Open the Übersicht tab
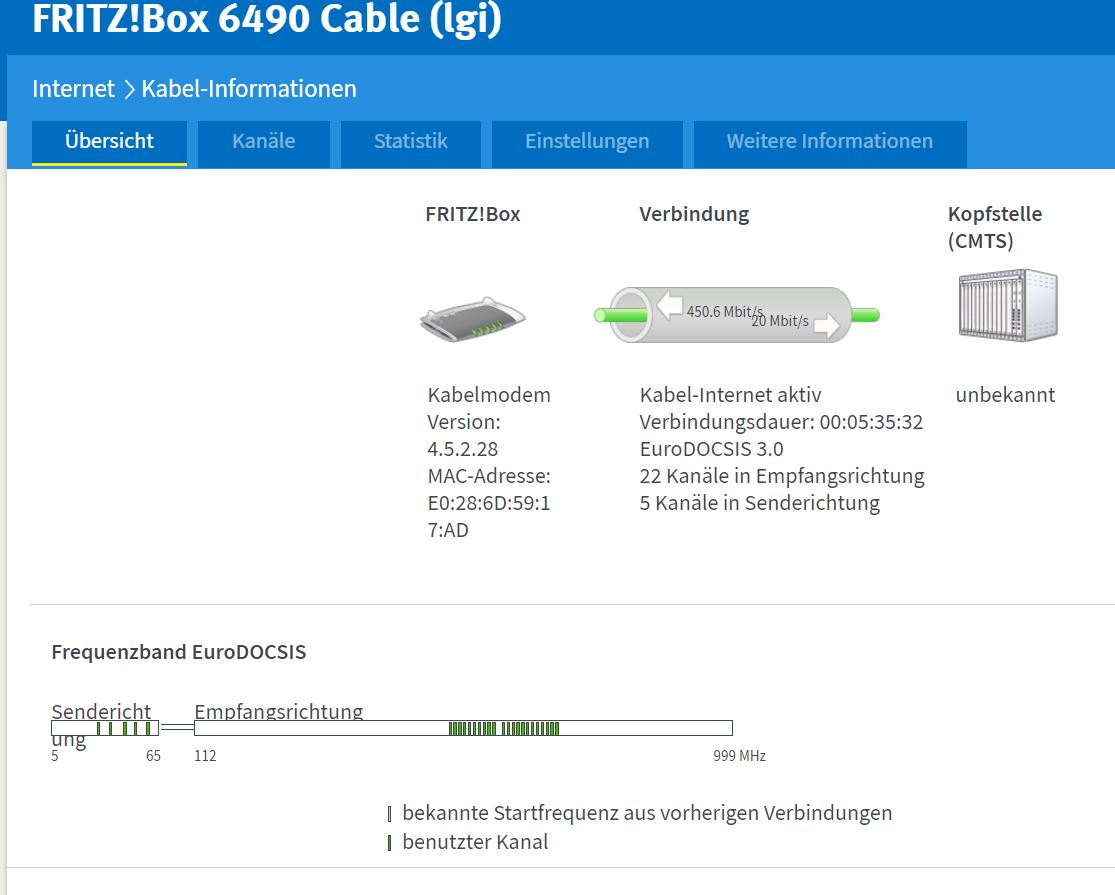The width and height of the screenshot is (1115, 895). point(110,142)
